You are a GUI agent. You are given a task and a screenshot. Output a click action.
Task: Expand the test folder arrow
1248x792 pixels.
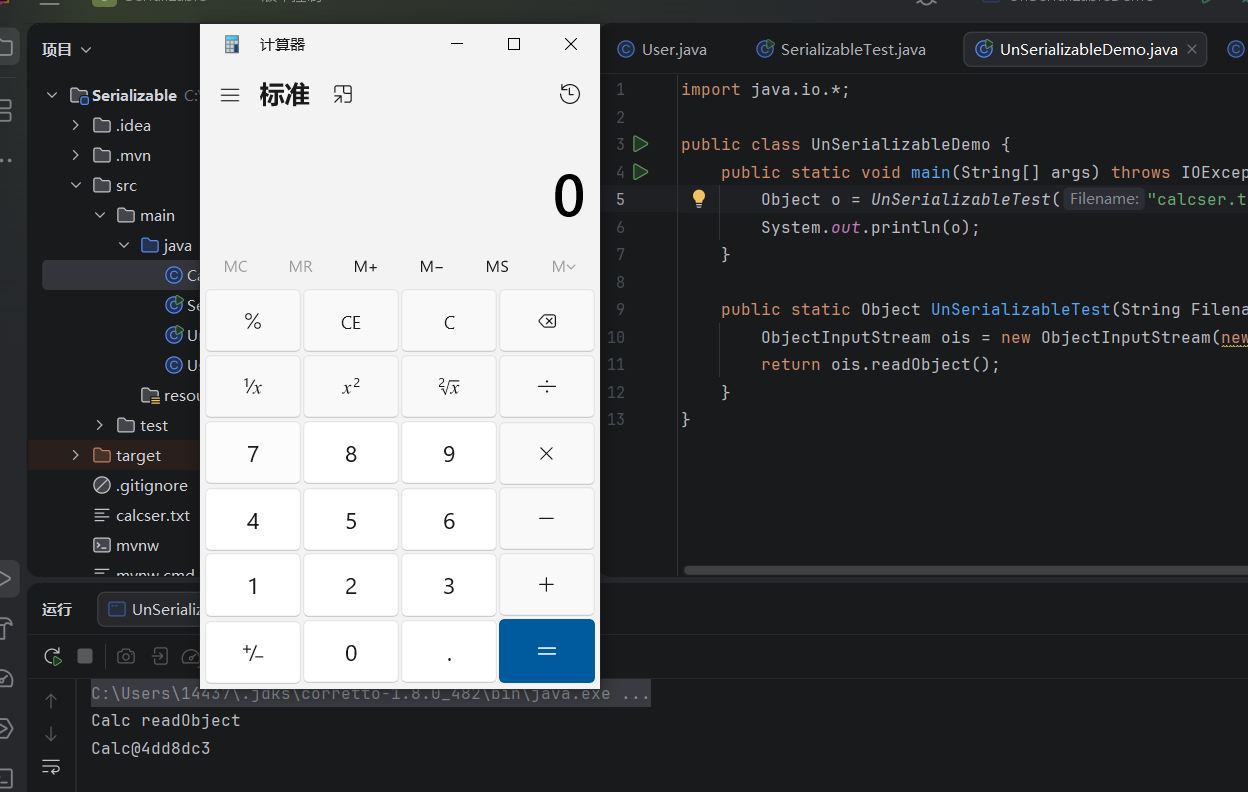click(x=100, y=425)
